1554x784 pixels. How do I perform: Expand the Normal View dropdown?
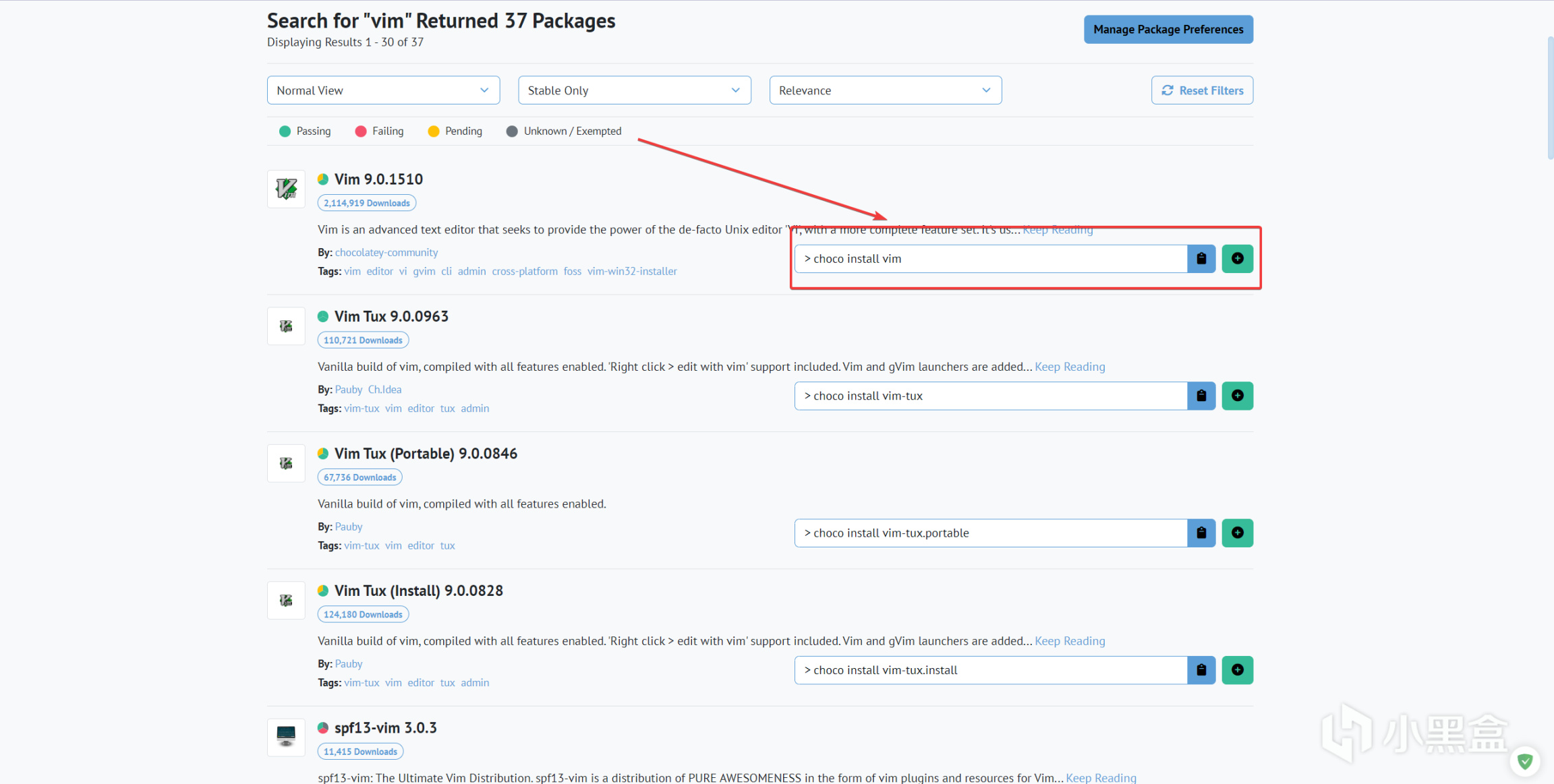coord(383,90)
